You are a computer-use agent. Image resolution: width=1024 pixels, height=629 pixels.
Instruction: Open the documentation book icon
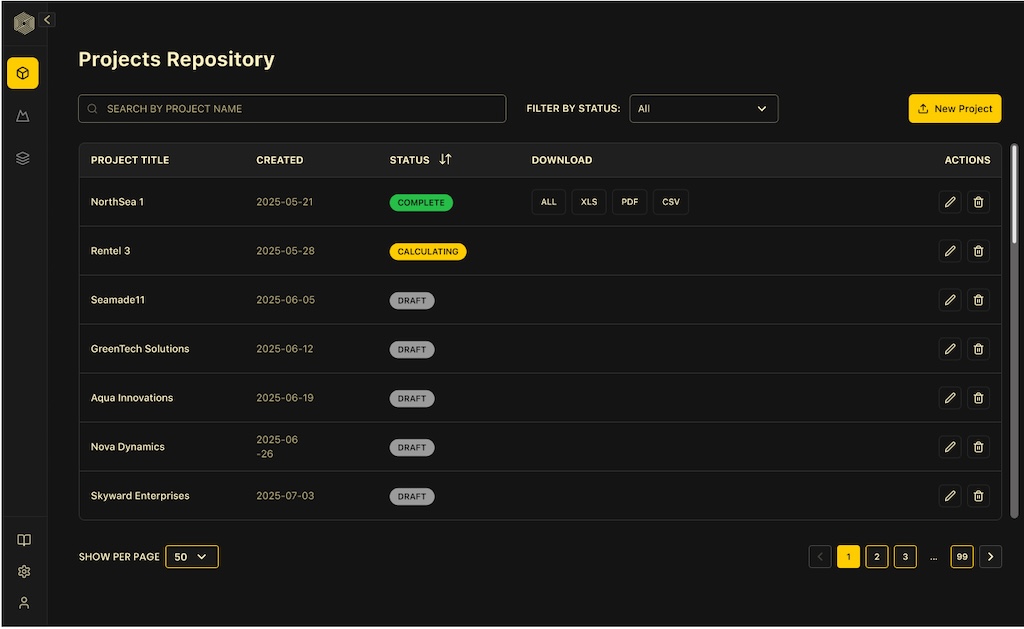coord(24,540)
